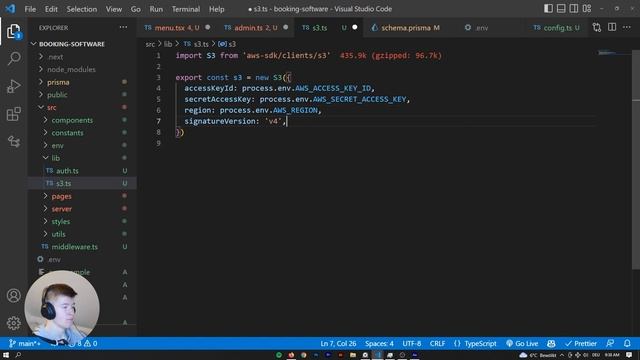Switch to admin.ts tab
This screenshot has width=640, height=360.
click(x=256, y=27)
